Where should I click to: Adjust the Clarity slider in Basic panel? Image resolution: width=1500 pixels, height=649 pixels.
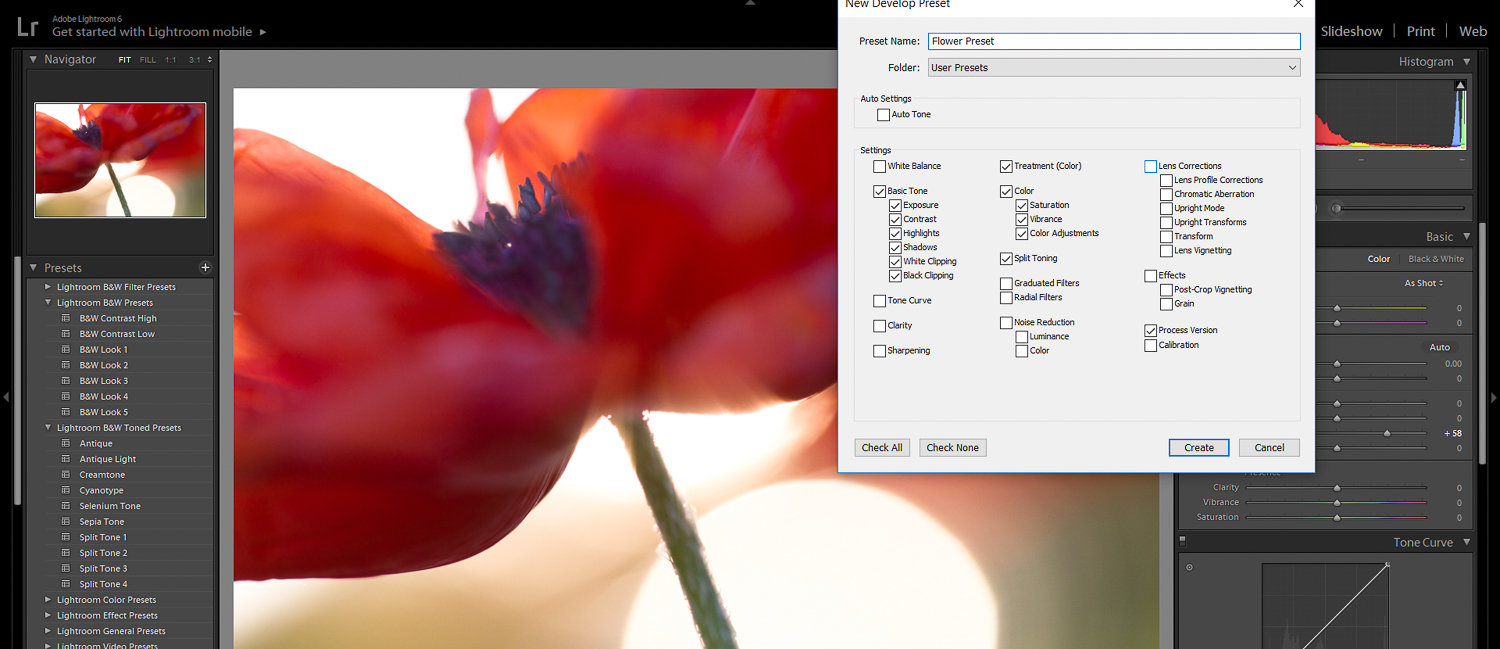(1337, 488)
